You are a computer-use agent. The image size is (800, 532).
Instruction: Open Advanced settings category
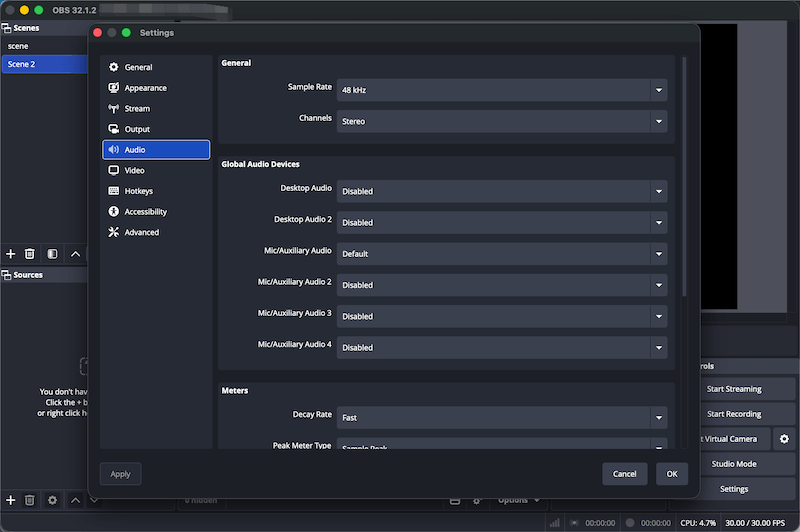[156, 232]
